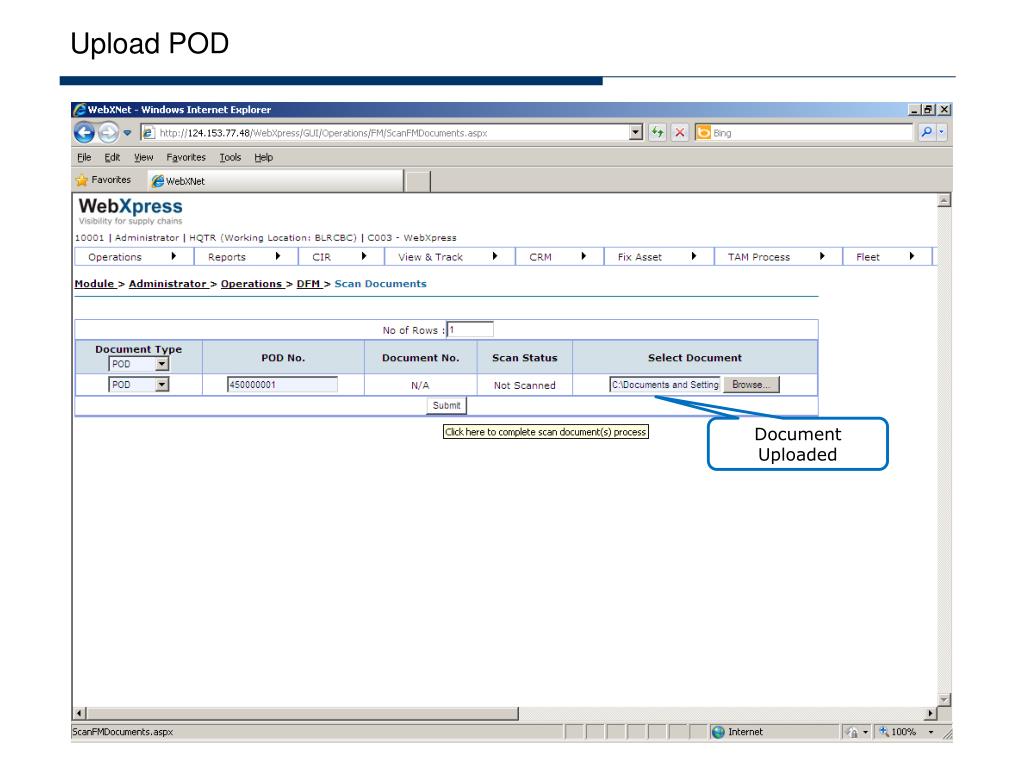The image size is (1024, 768).
Task: Expand the address bar URL dropdown
Action: [x=636, y=133]
